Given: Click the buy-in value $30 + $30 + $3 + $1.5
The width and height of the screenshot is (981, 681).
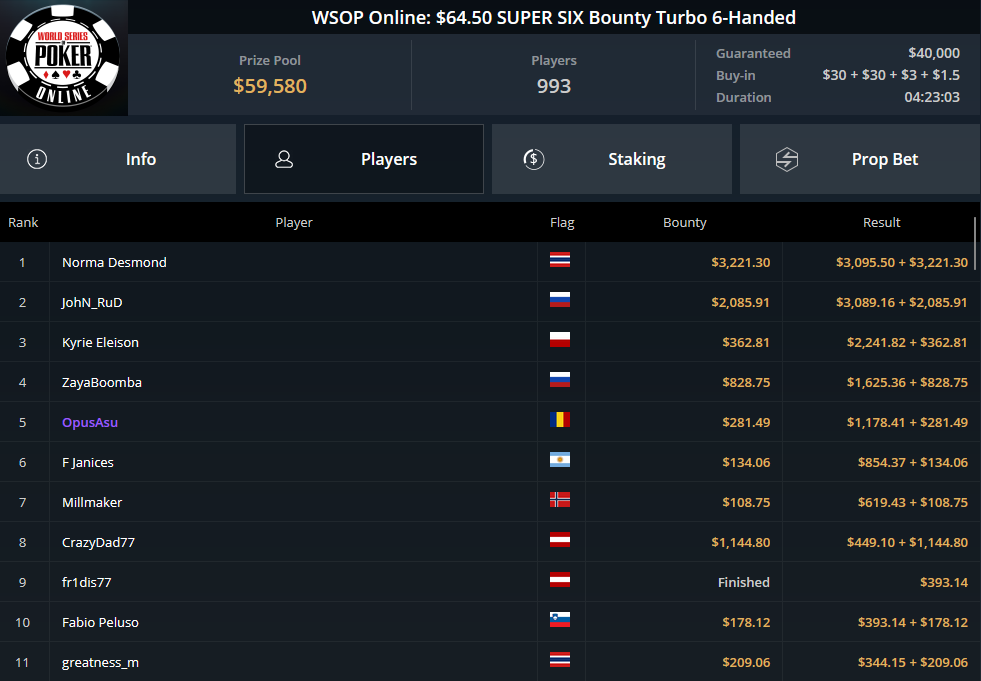Looking at the screenshot, I should (891, 75).
